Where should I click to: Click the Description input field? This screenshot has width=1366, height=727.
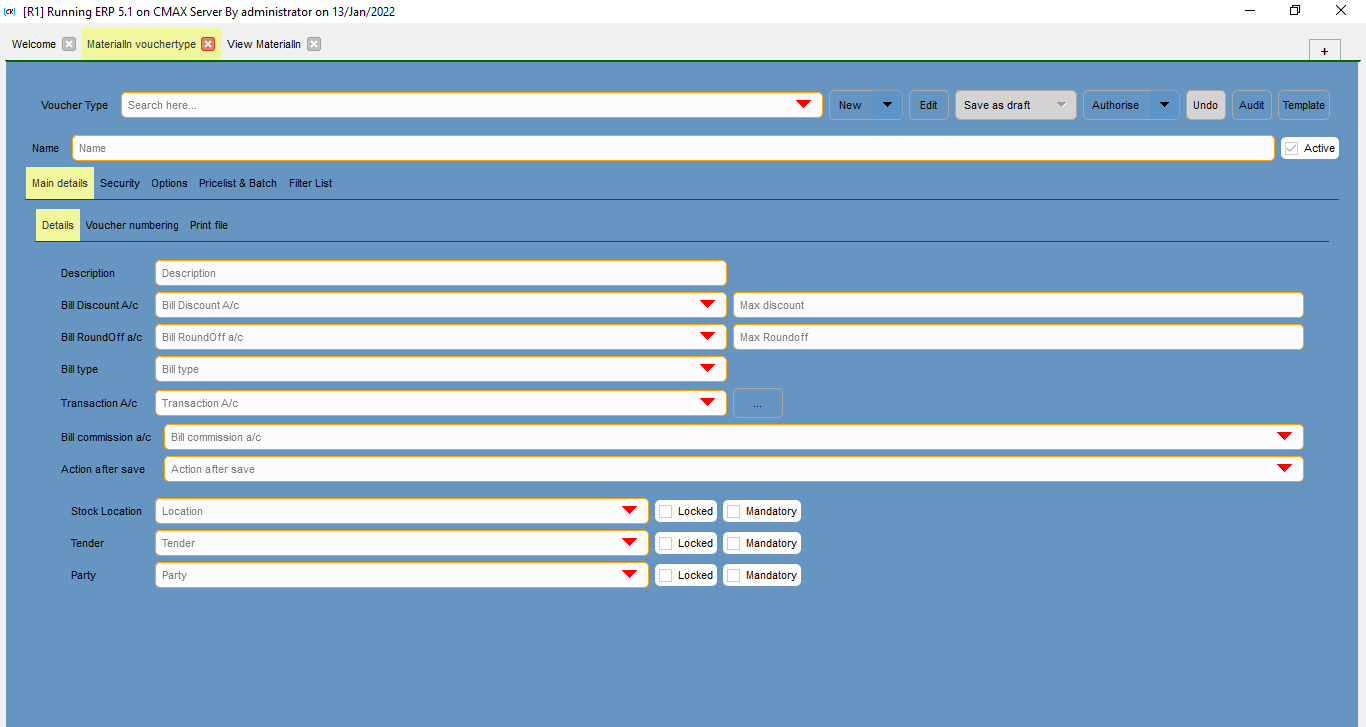click(x=441, y=273)
